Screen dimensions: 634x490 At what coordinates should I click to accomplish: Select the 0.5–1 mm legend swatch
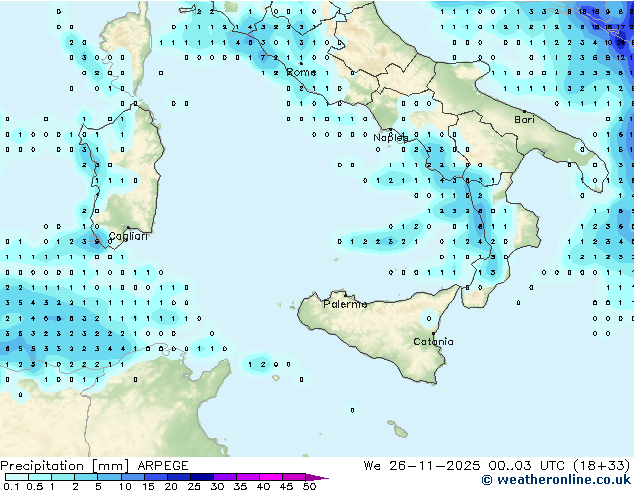[40, 477]
